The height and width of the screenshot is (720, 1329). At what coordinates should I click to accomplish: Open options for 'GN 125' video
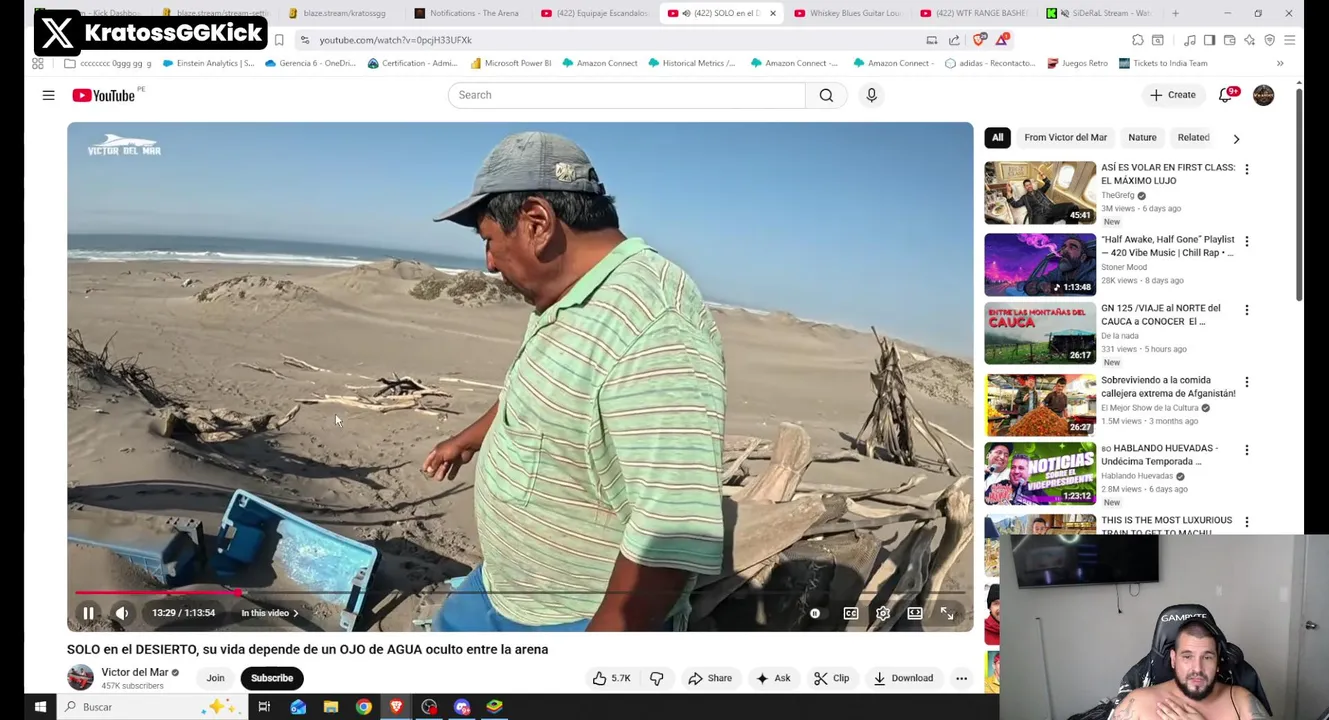click(x=1246, y=310)
